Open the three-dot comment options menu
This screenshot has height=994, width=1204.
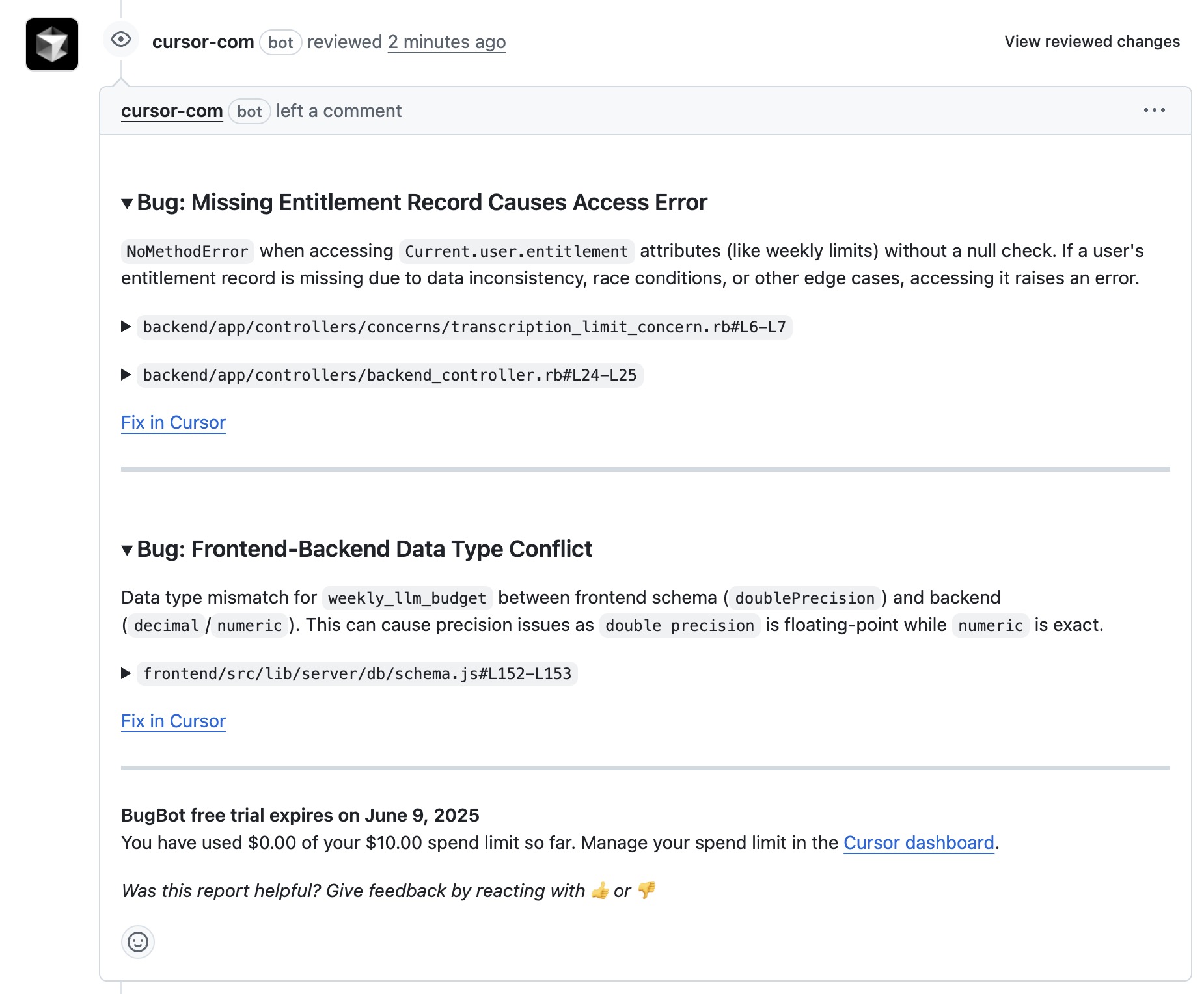pyautogui.click(x=1154, y=111)
